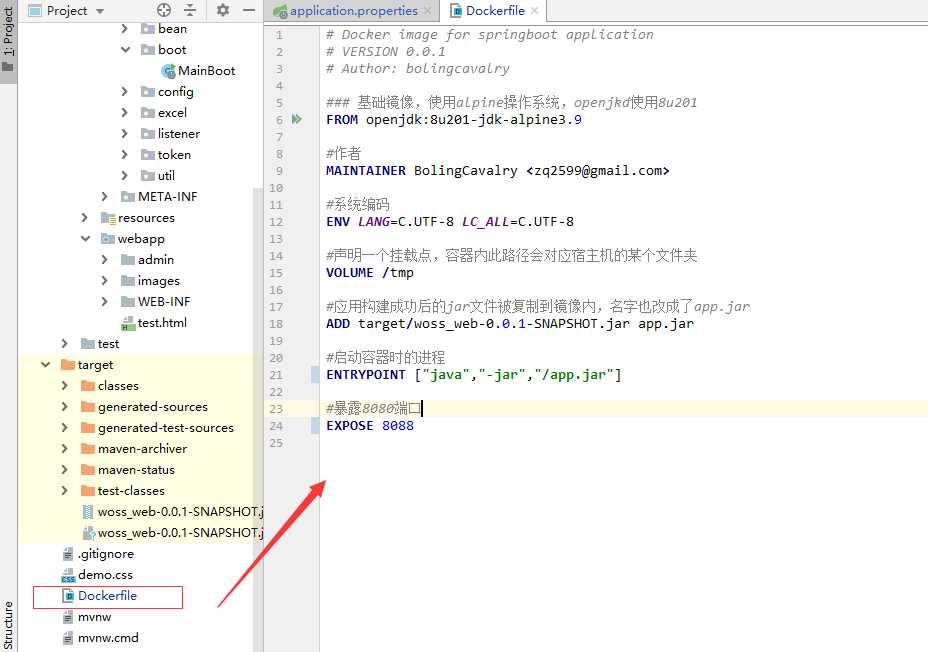
Task: Collapse the target folder
Action: [x=46, y=364]
